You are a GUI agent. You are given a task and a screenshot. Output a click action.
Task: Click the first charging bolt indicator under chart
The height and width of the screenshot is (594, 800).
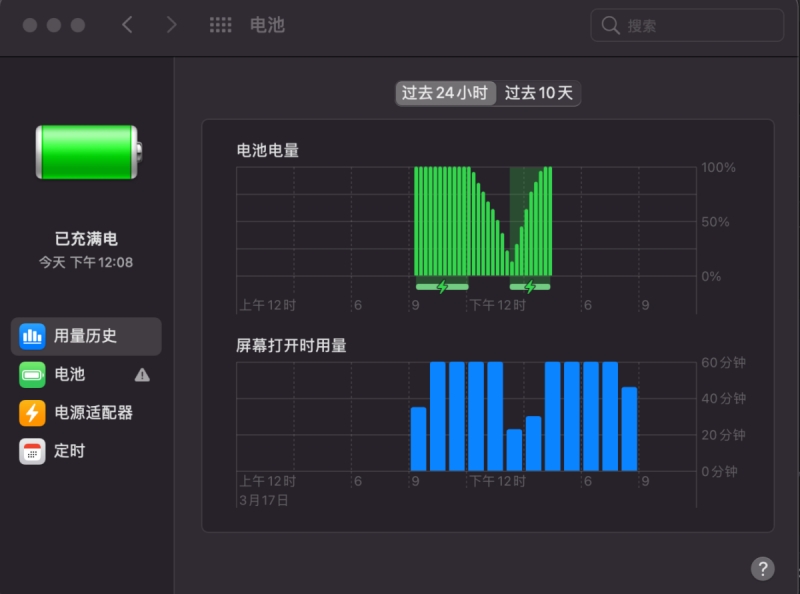point(442,287)
